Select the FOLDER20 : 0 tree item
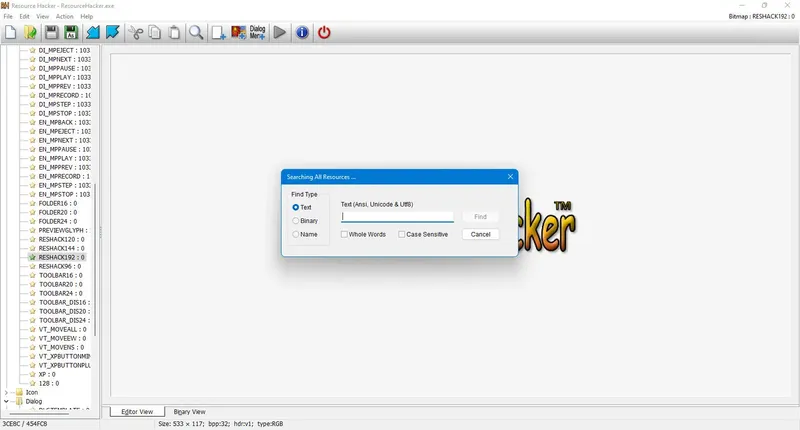The width and height of the screenshot is (800, 430). 58,213
